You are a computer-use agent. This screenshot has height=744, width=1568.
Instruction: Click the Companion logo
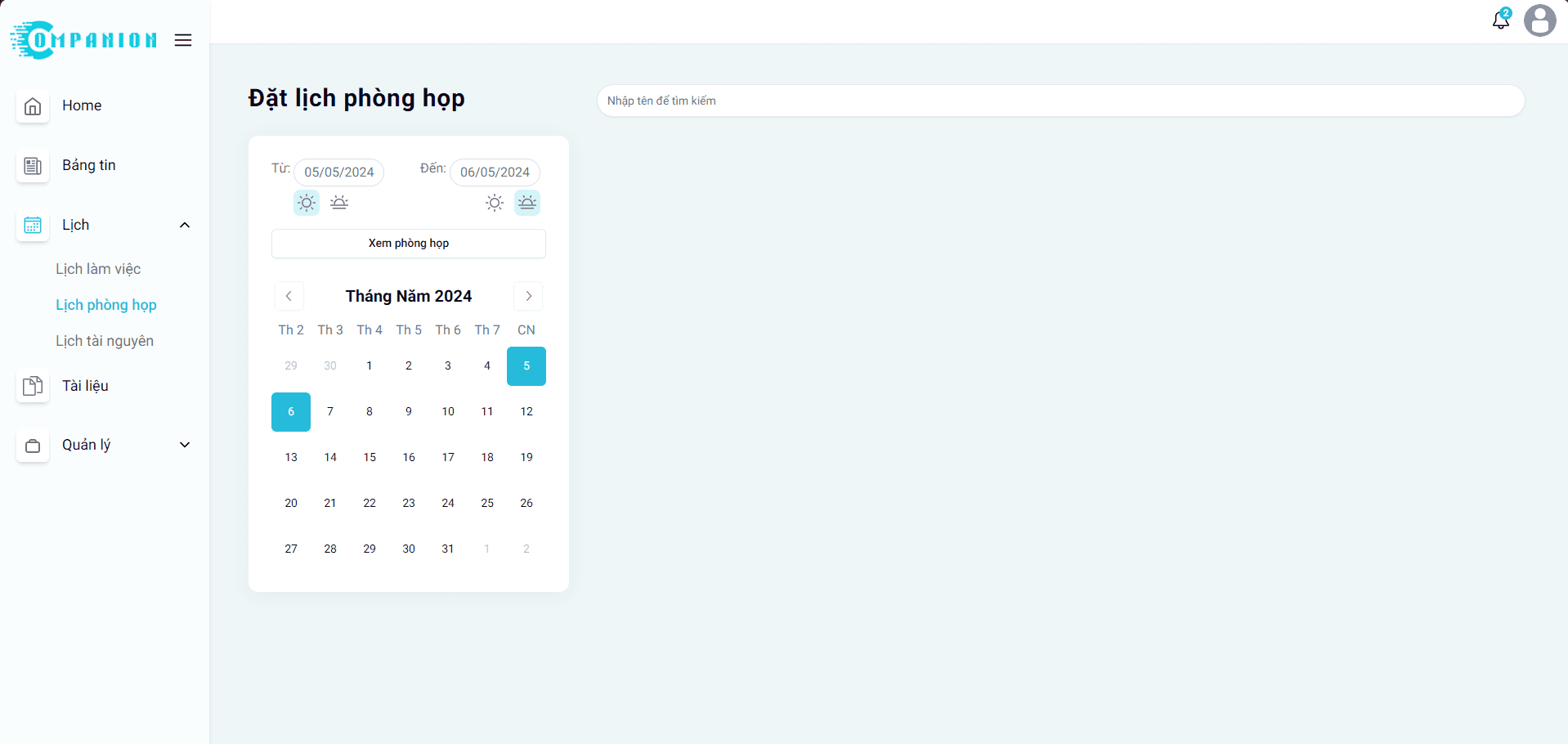[x=83, y=40]
